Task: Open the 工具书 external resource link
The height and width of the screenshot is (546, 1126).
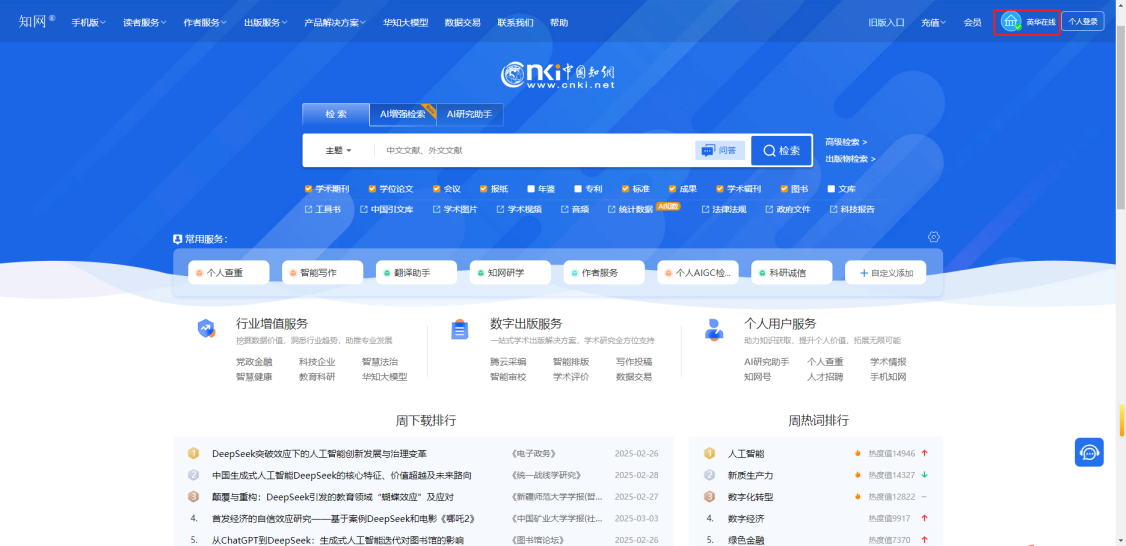Action: pyautogui.click(x=322, y=210)
